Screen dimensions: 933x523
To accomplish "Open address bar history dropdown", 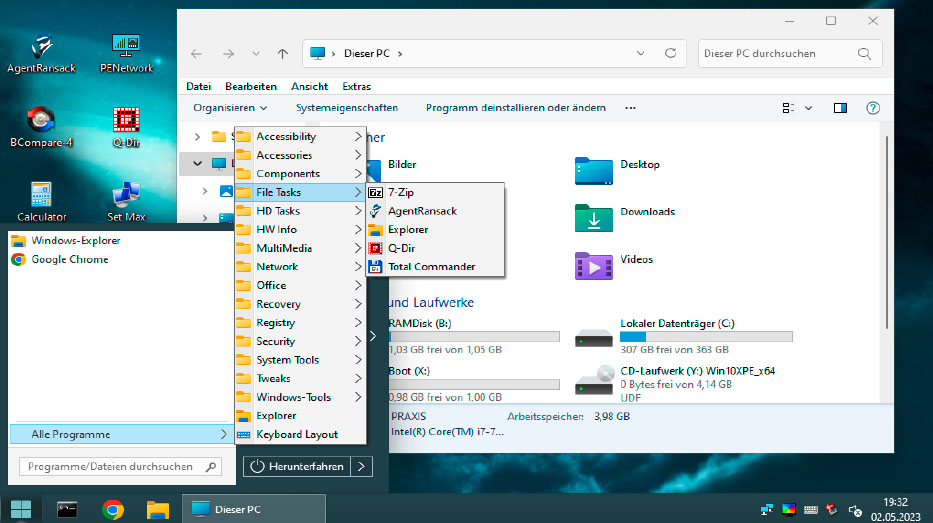I will 640,53.
